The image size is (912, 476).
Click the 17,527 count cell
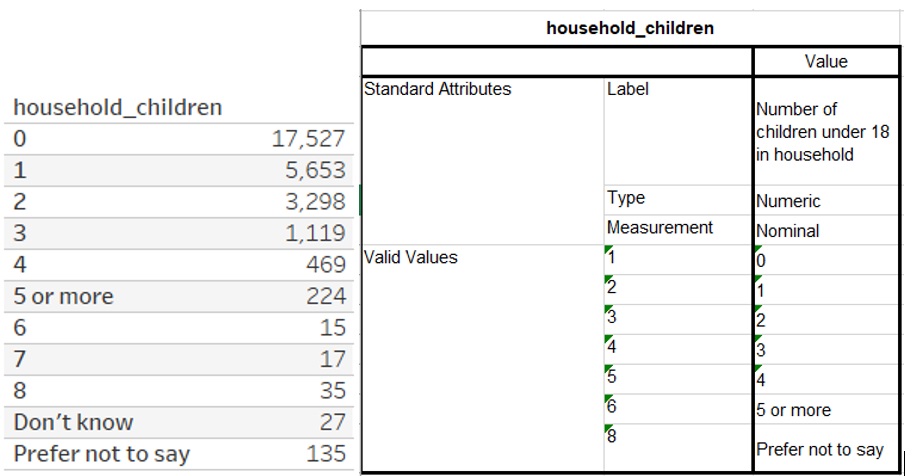308,139
